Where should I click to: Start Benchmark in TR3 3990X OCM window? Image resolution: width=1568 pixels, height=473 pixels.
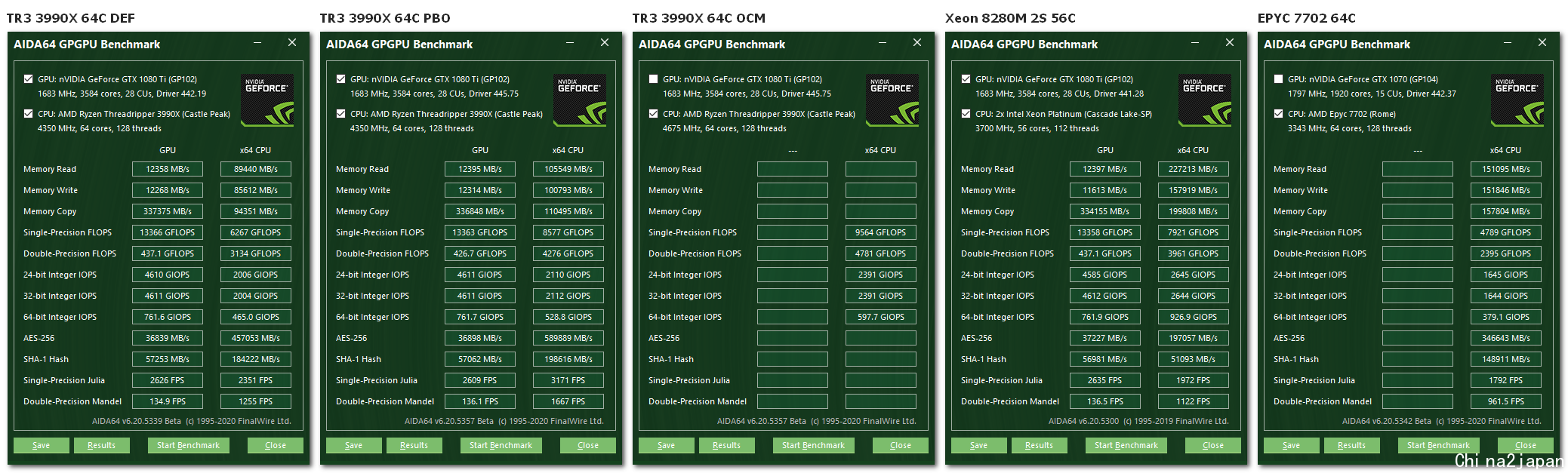click(x=814, y=445)
